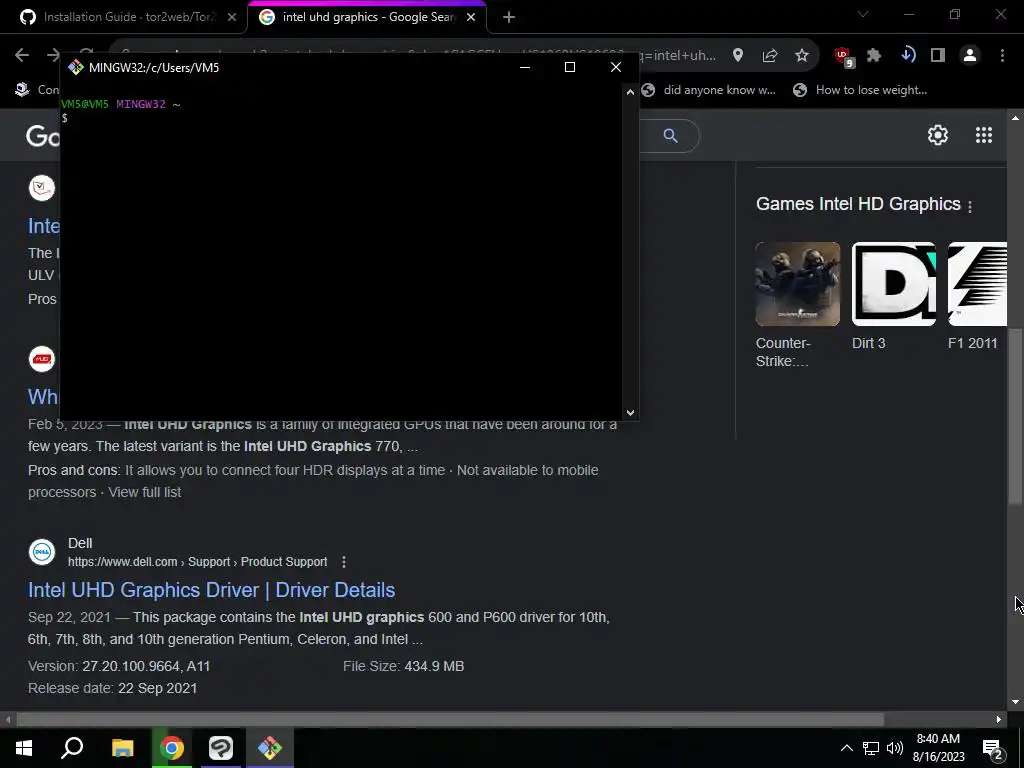Open Intel UHD Graphics Driver Details result
1024x768 pixels.
(x=211, y=590)
